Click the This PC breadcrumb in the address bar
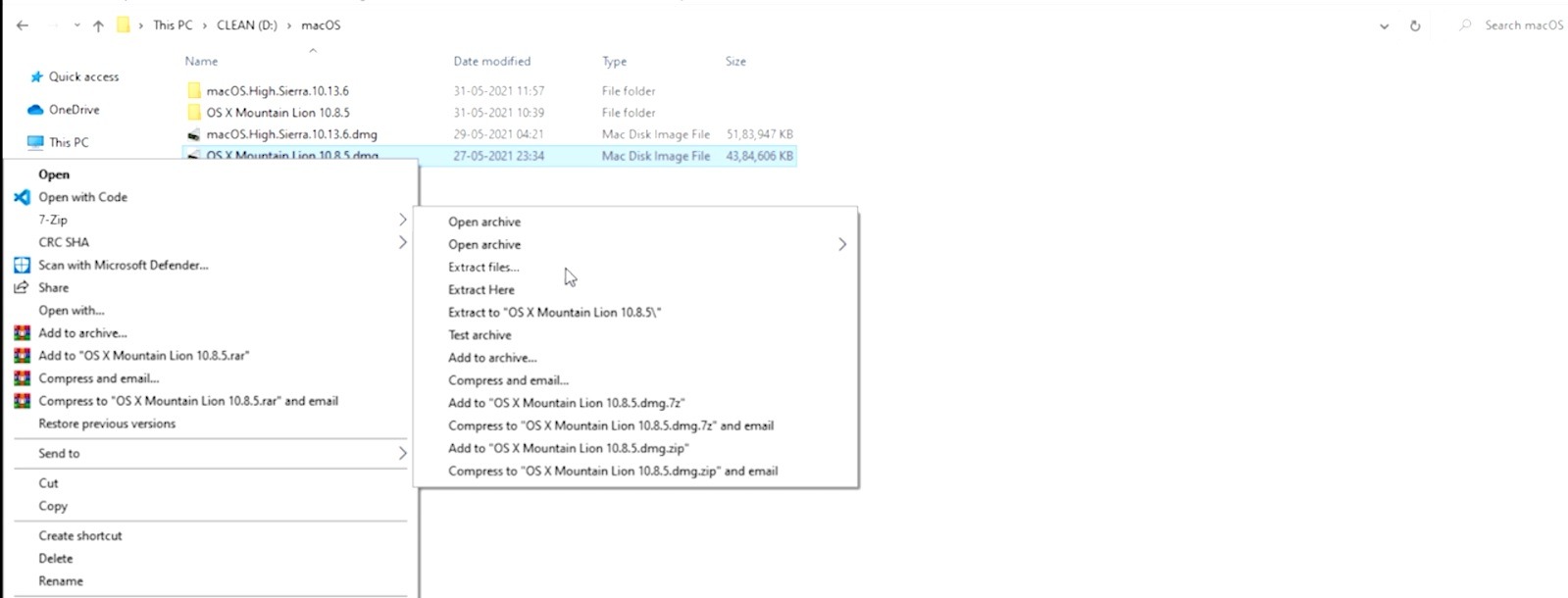The width and height of the screenshot is (1568, 598). 173,25
